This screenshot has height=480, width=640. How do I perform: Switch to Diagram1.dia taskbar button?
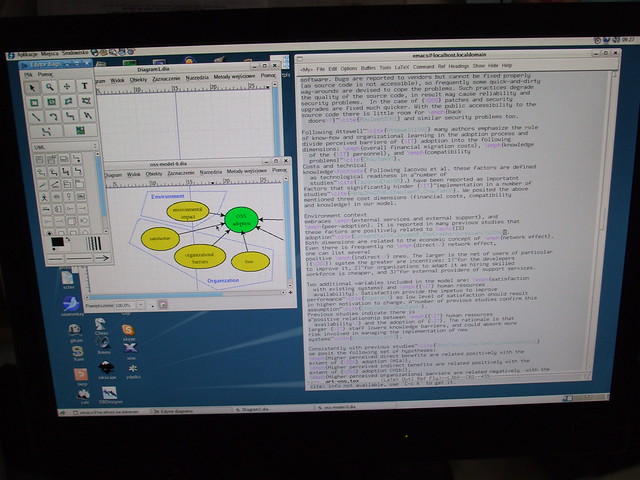pos(273,409)
